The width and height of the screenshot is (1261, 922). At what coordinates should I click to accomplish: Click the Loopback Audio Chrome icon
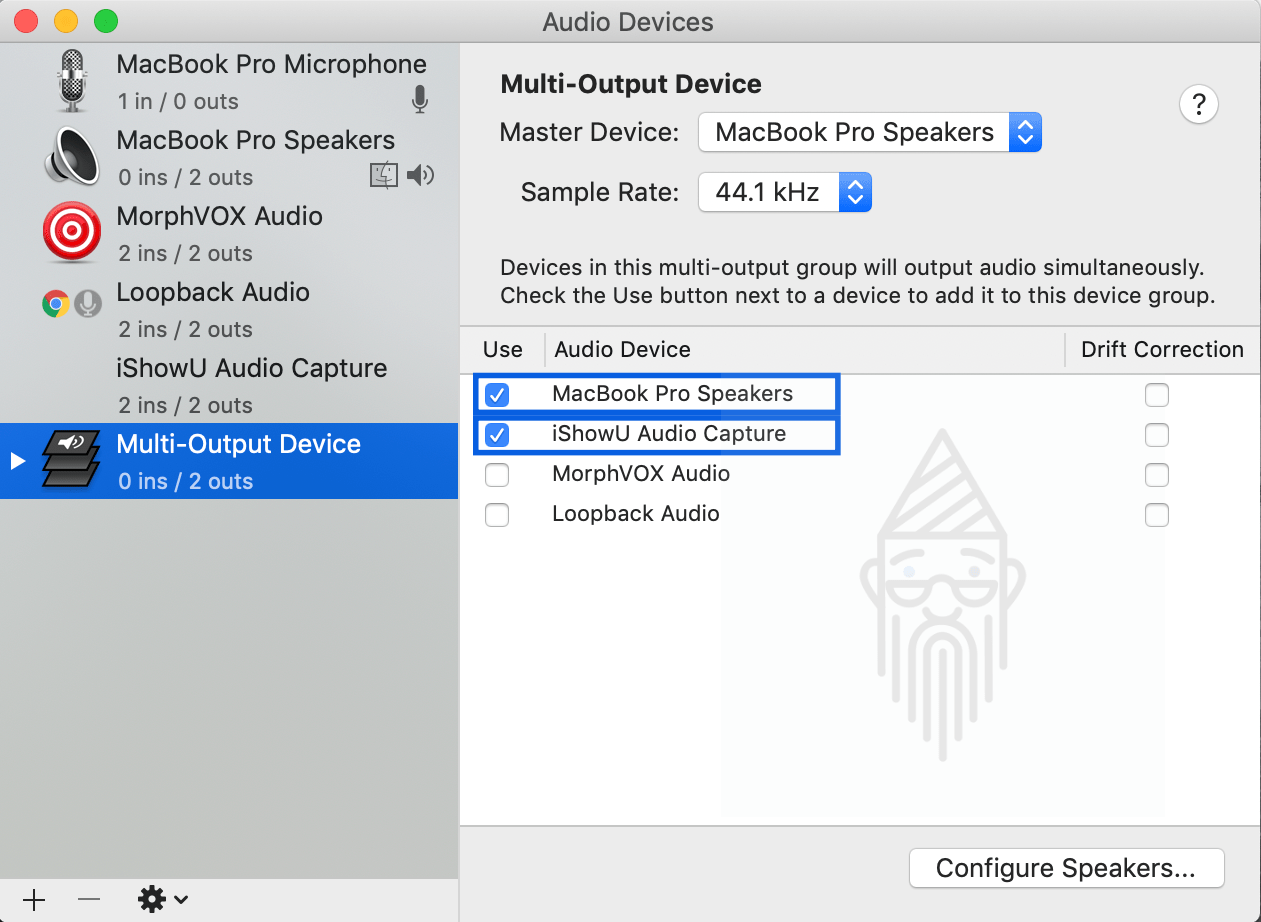pos(55,304)
